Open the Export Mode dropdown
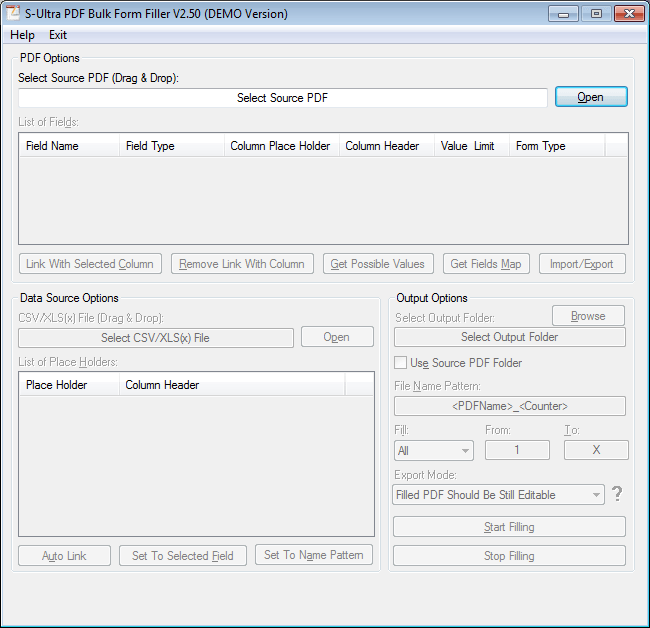The width and height of the screenshot is (650, 628). (x=499, y=495)
